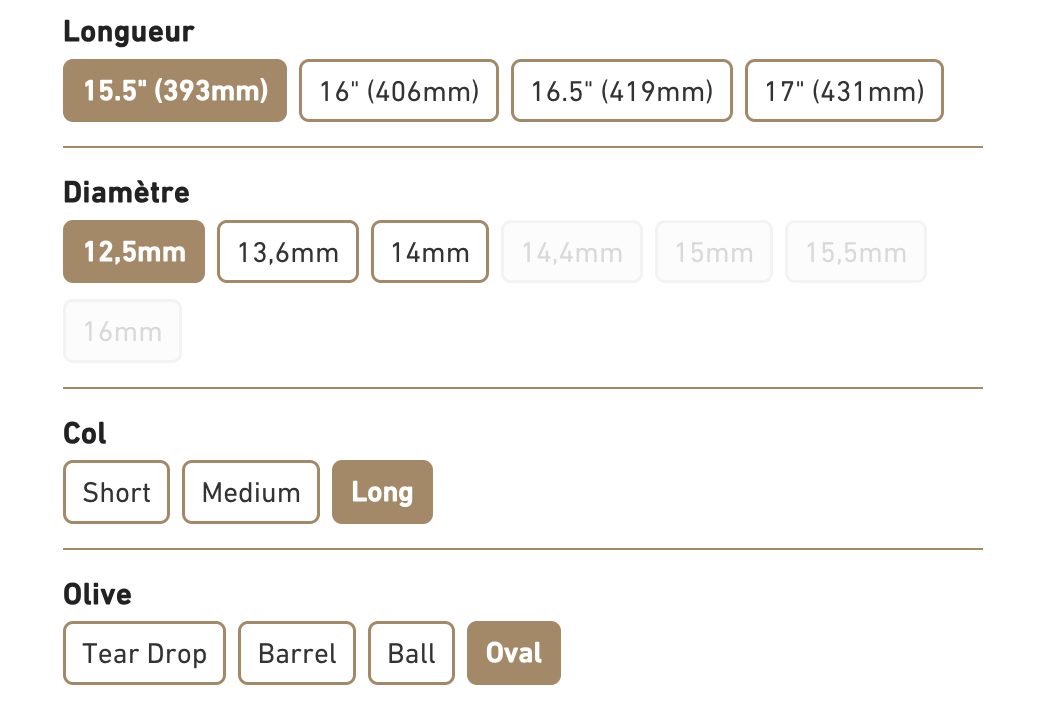
Task: Pick the 16.5" (419mm) length
Action: pyautogui.click(x=622, y=91)
